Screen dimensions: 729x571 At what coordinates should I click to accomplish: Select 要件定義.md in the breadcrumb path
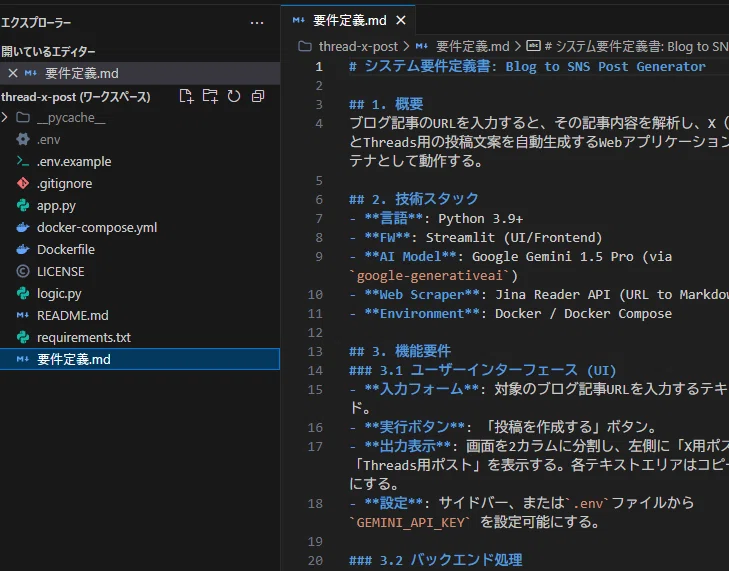click(472, 46)
